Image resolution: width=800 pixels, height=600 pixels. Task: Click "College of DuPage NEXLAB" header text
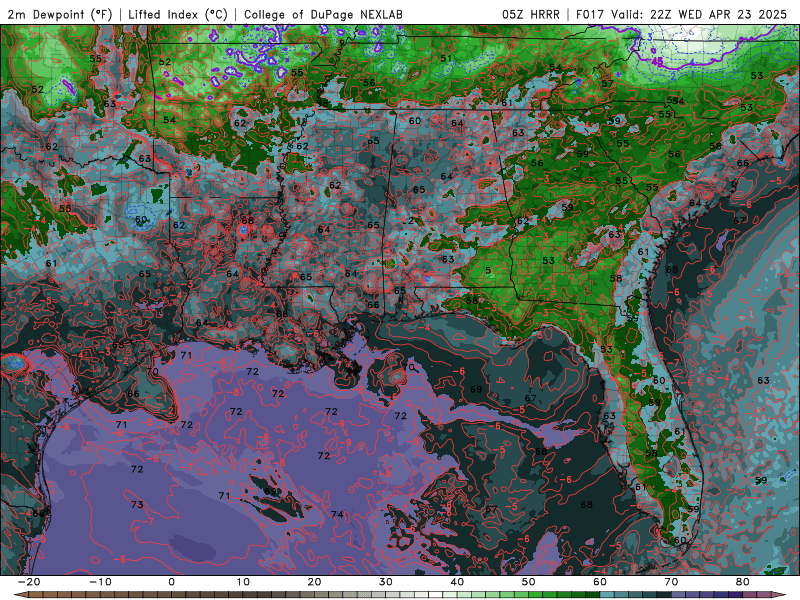(x=323, y=14)
